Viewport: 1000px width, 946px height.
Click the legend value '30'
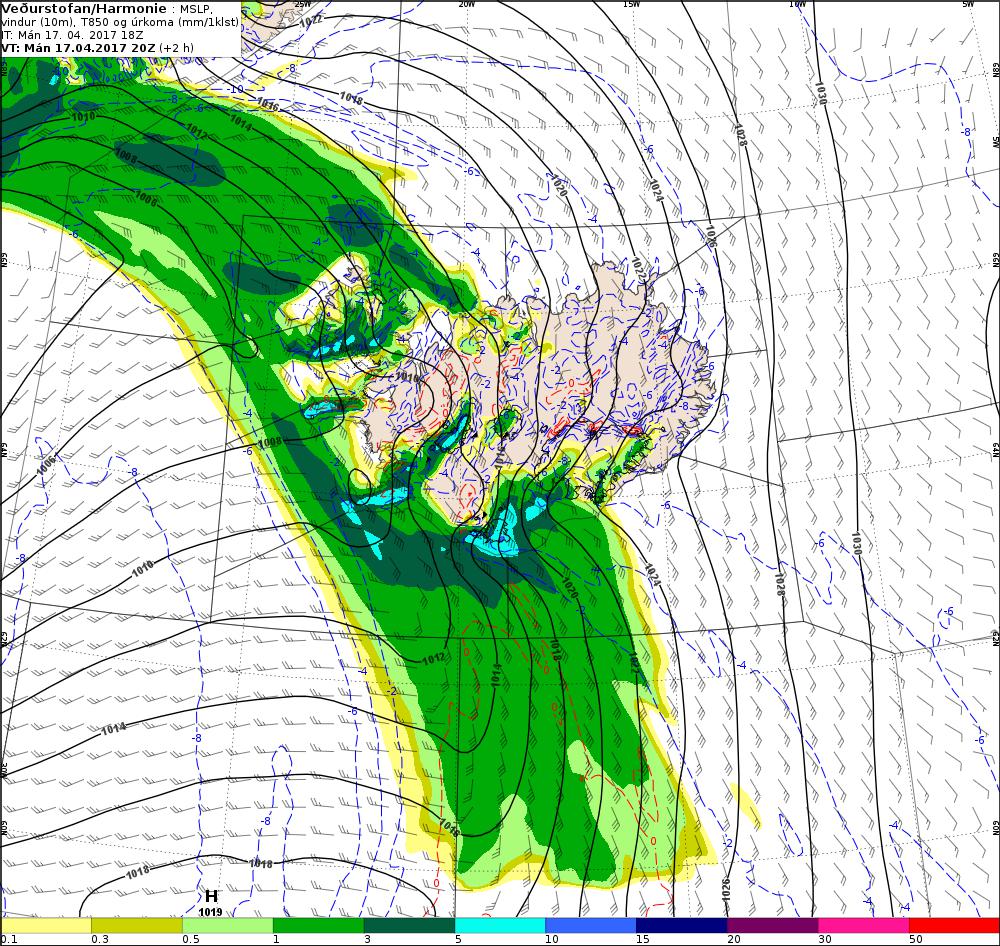pos(825,939)
